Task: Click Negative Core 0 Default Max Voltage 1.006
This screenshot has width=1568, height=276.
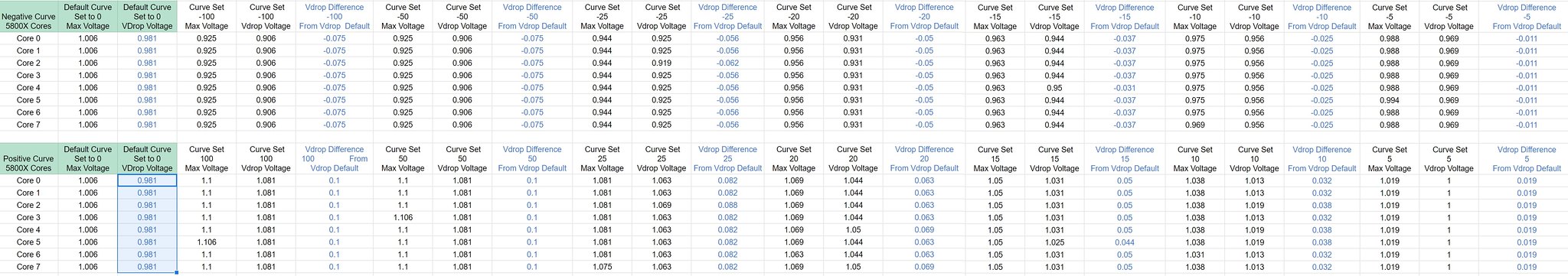Action: click(88, 38)
